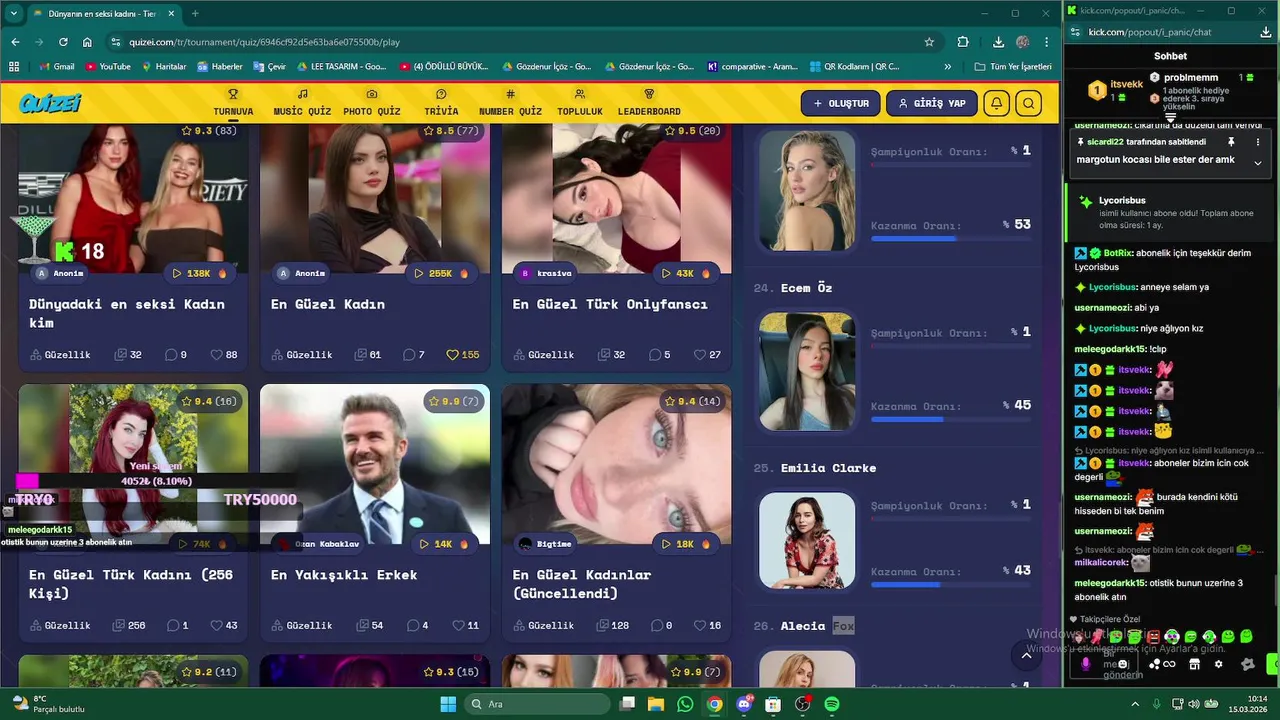
Task: Collapse the chat leaderboard handle under Sohbet
Action: click(x=1171, y=117)
